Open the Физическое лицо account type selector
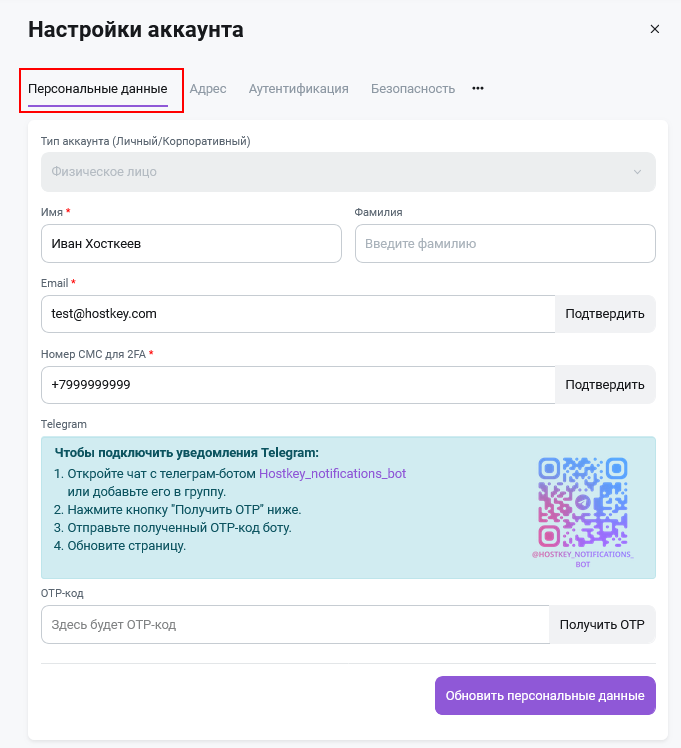The height and width of the screenshot is (748, 681). tap(348, 172)
